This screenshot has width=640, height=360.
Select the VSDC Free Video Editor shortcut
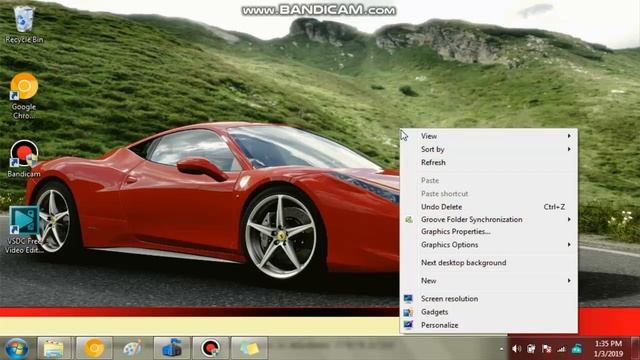pos(24,229)
